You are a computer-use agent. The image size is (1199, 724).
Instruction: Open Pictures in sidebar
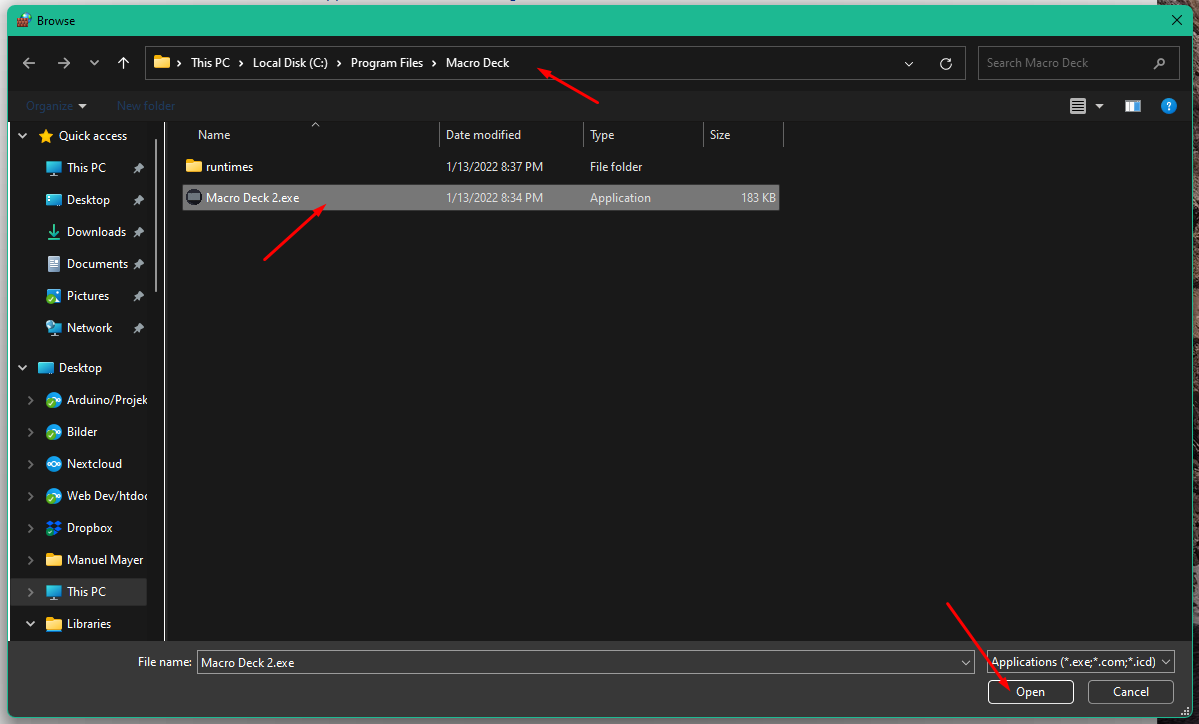tap(87, 296)
